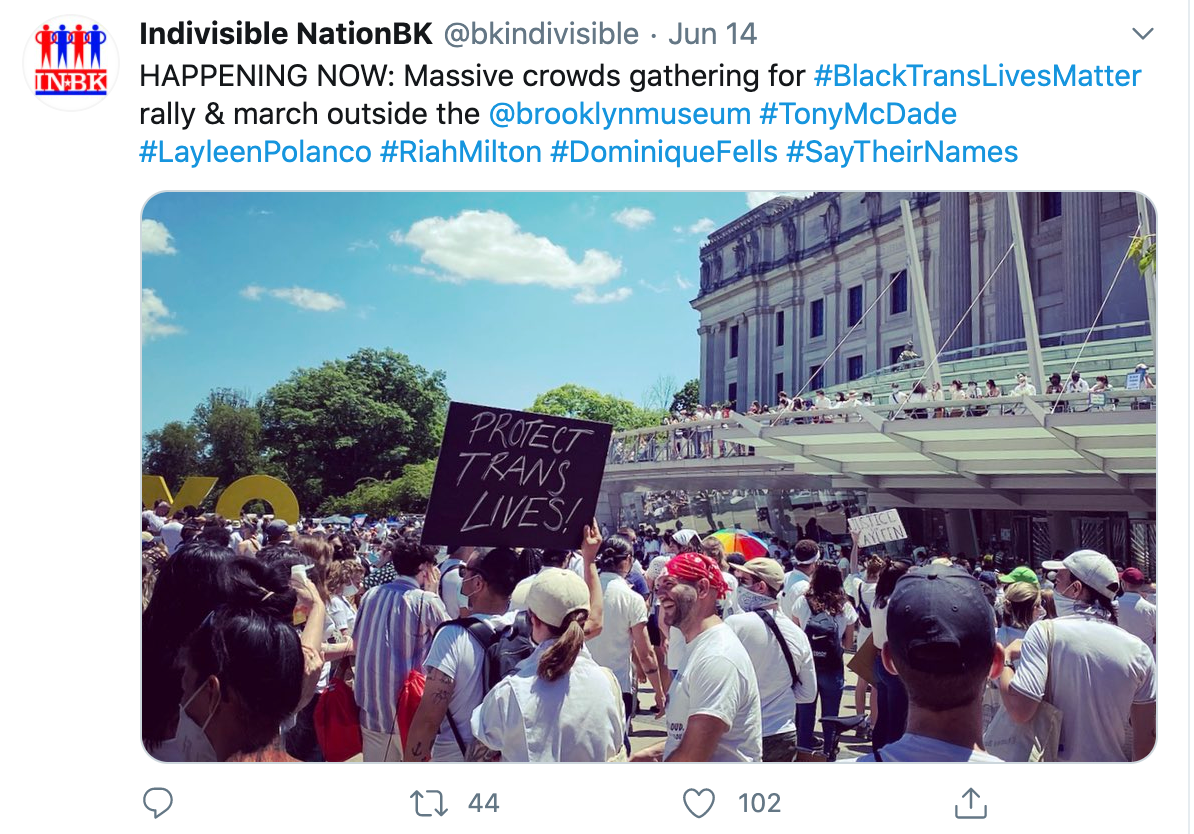Viewport: 1194px width, 834px height.
Task: Open the #TonyMcDade hashtag
Action: tap(857, 114)
